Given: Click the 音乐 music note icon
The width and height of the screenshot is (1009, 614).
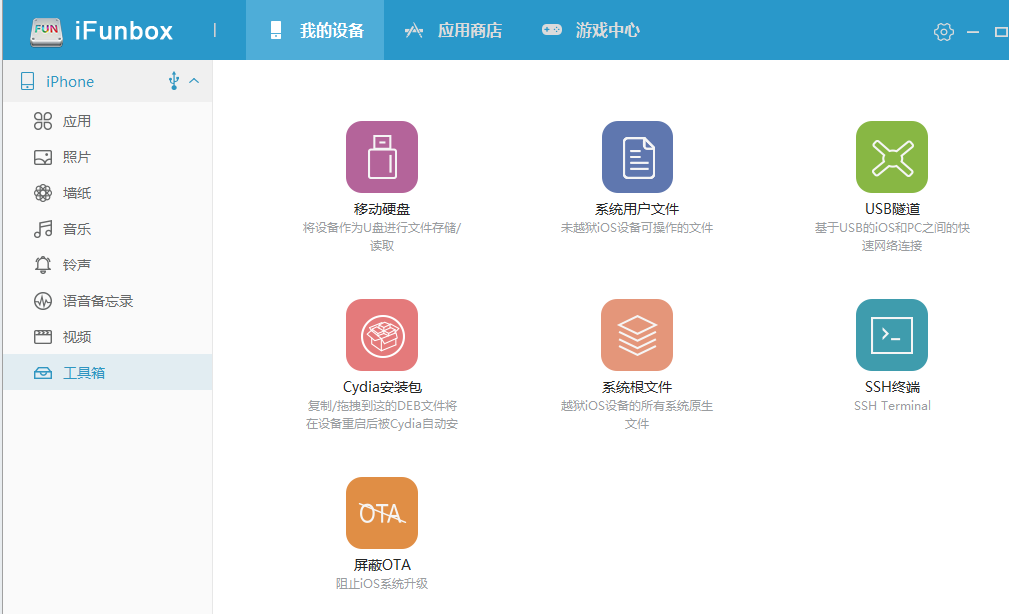Looking at the screenshot, I should (43, 229).
